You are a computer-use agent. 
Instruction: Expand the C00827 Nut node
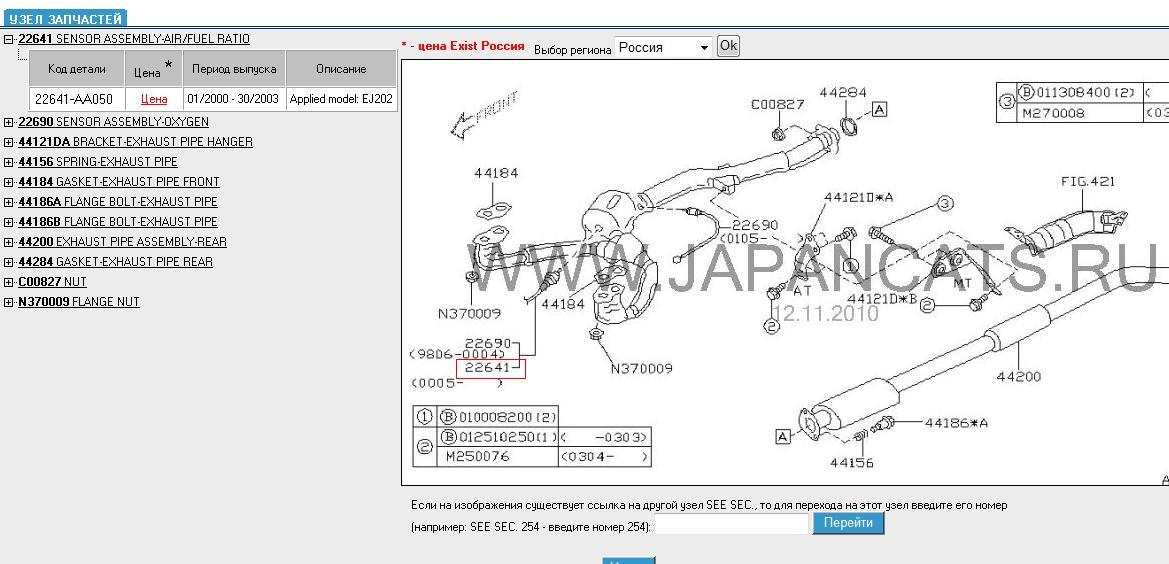9,282
